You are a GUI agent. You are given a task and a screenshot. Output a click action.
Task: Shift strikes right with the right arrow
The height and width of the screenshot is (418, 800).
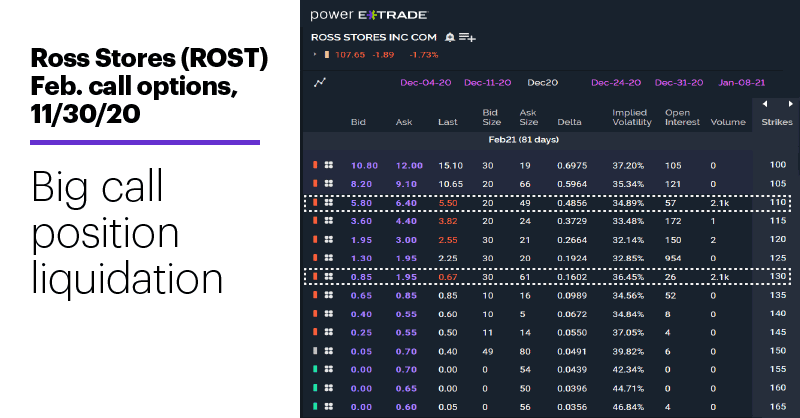click(790, 104)
